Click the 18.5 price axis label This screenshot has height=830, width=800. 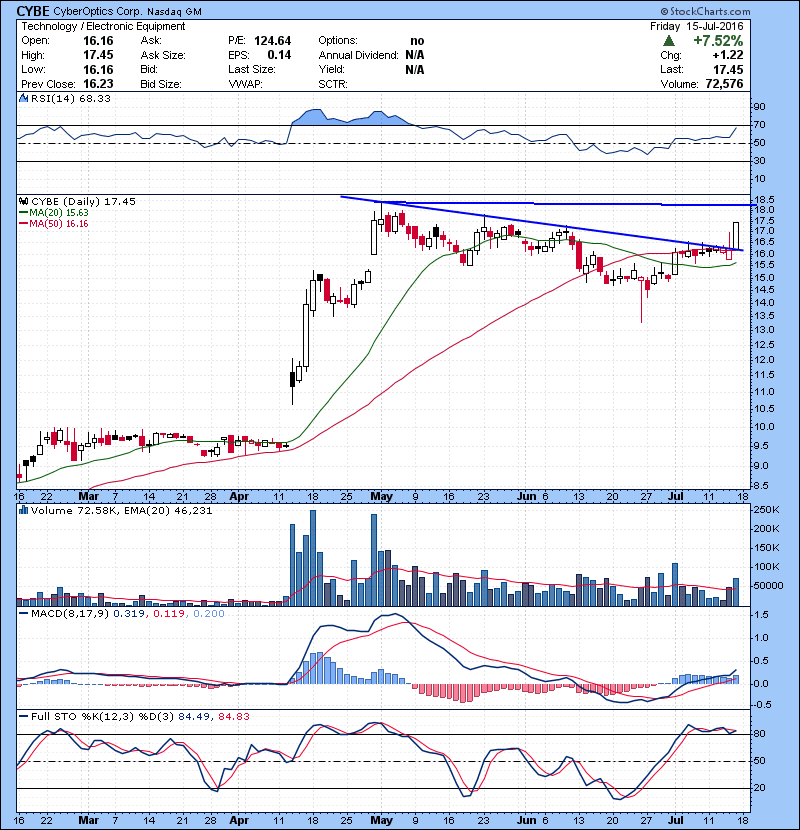pos(764,200)
